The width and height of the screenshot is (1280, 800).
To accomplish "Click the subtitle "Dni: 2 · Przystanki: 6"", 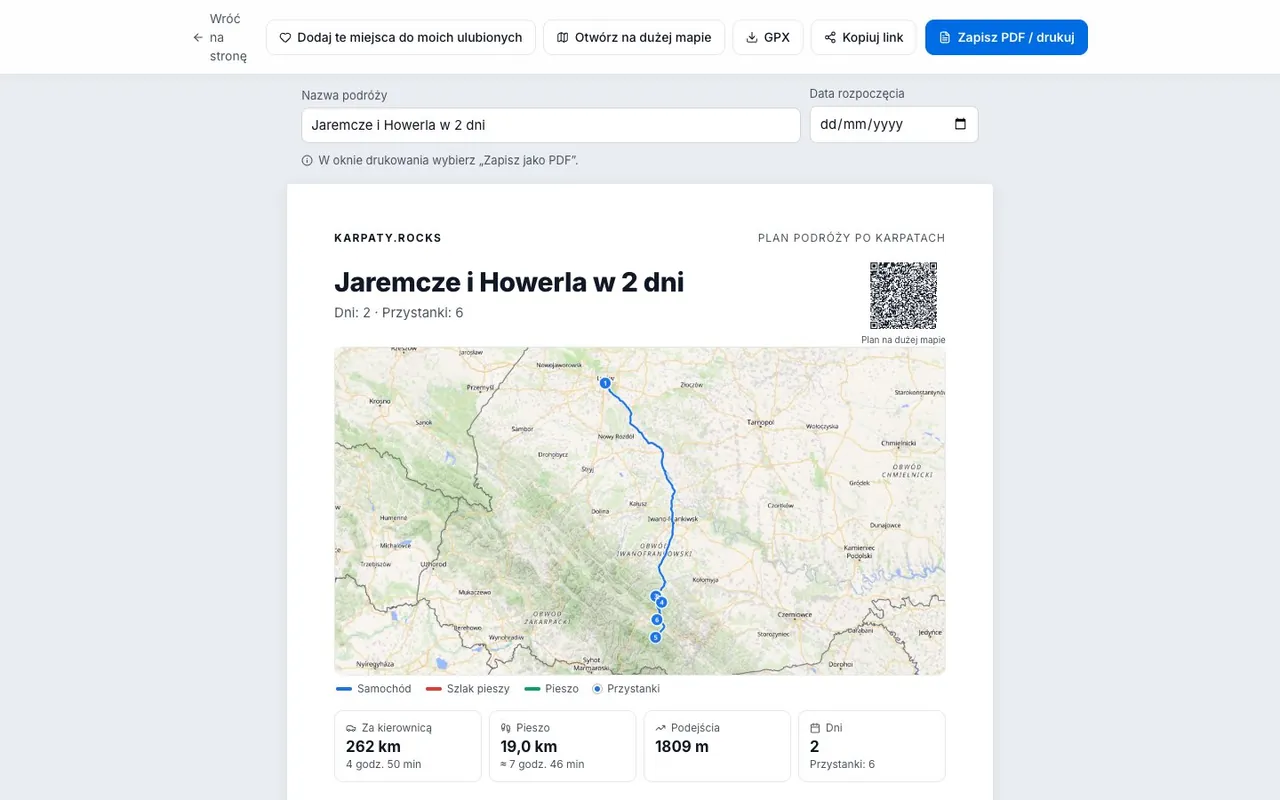I will click(x=399, y=313).
